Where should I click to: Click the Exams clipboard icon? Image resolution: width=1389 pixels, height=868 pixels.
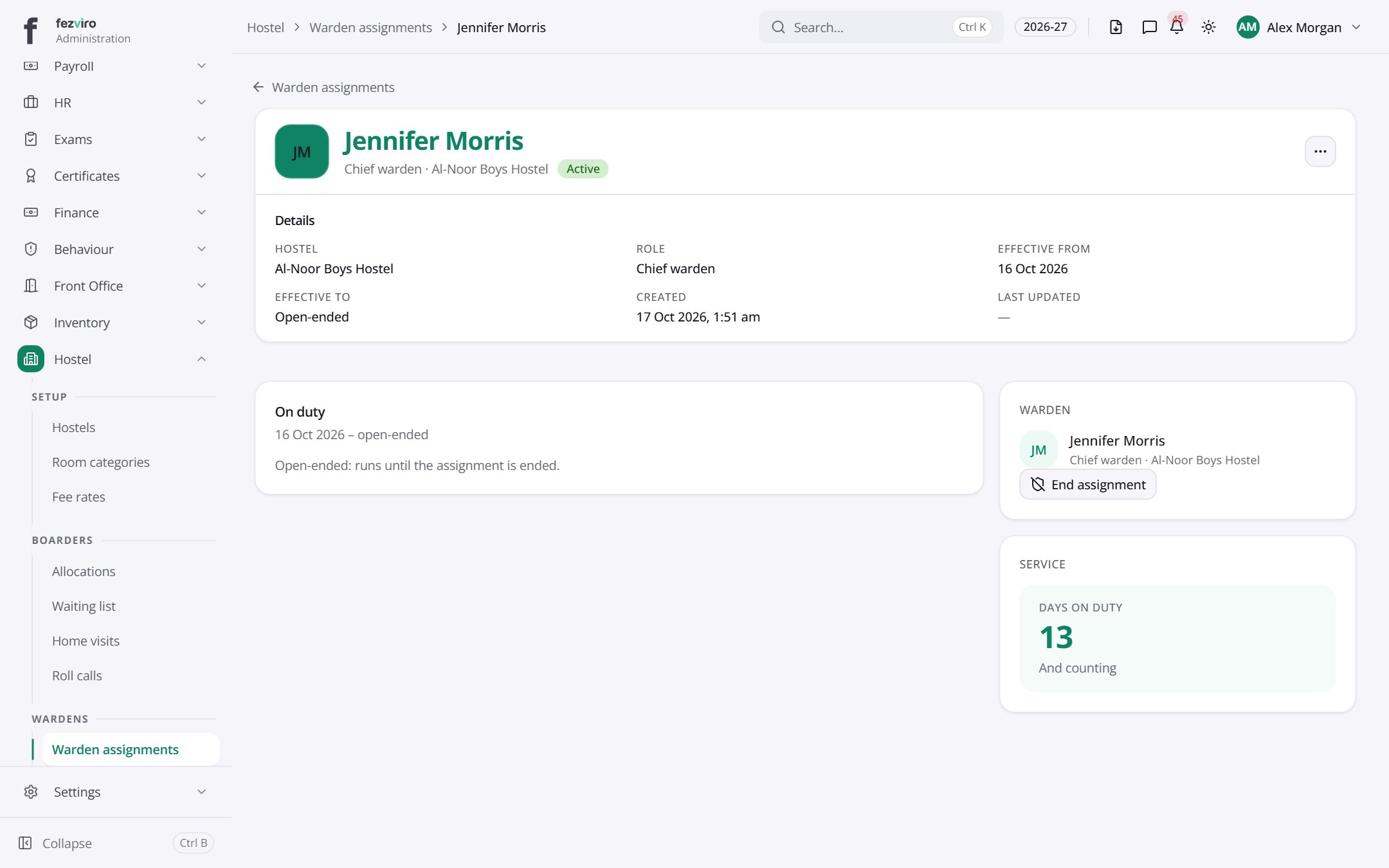point(31,139)
